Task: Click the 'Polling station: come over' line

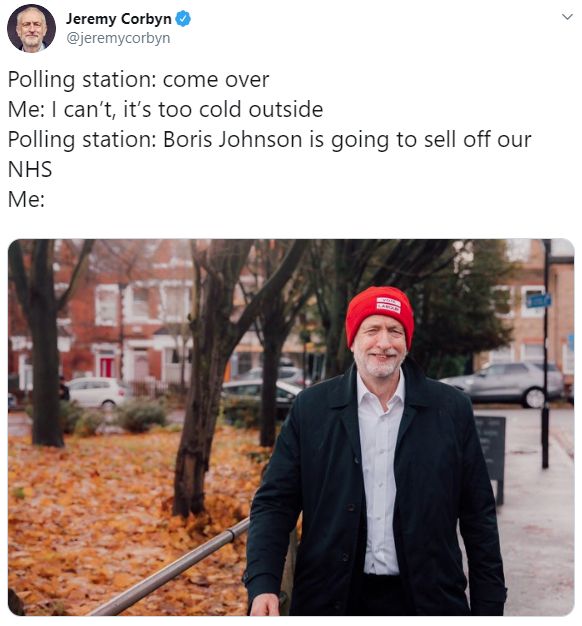Action: coord(138,80)
